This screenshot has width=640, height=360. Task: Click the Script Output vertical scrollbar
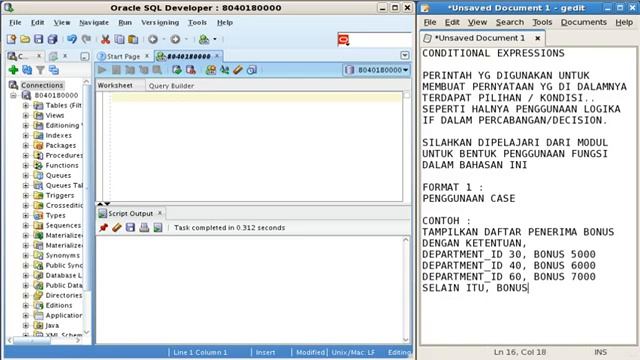(406, 290)
